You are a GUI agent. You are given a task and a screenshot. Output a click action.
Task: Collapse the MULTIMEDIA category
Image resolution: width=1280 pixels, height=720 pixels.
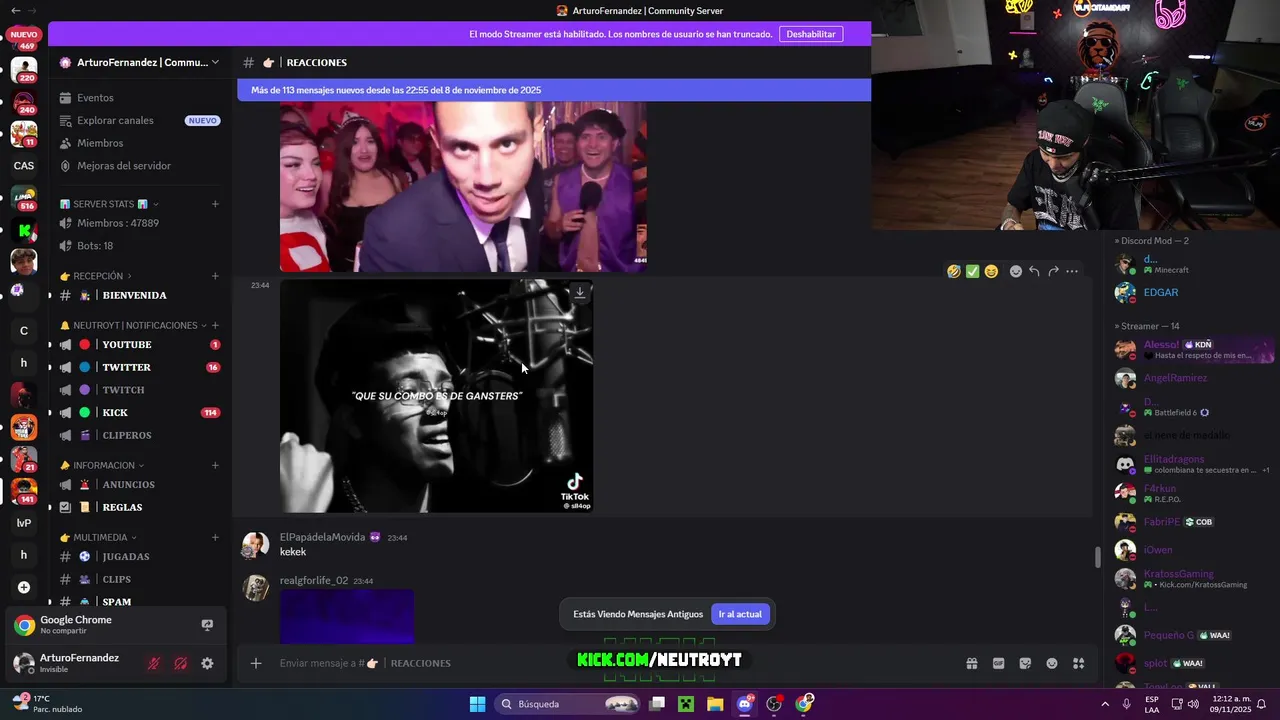click(x=99, y=537)
